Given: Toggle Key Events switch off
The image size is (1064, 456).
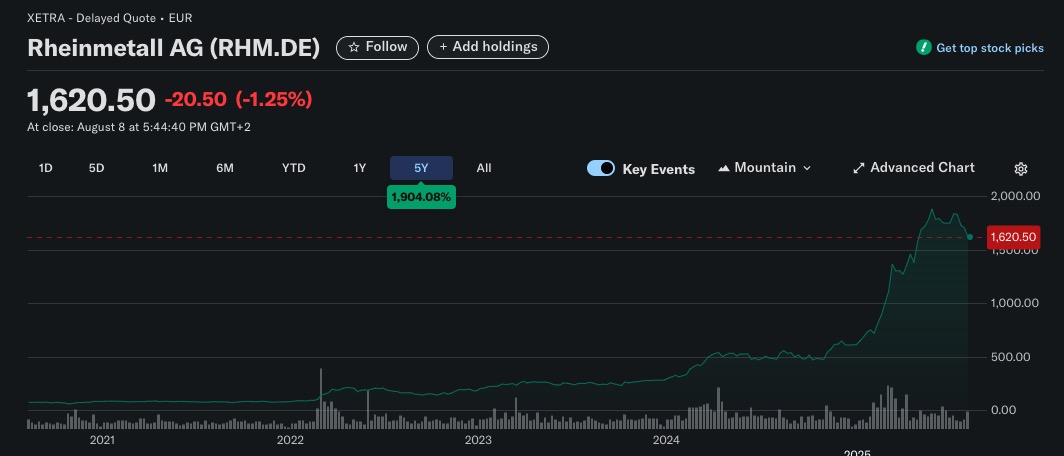Looking at the screenshot, I should point(601,168).
